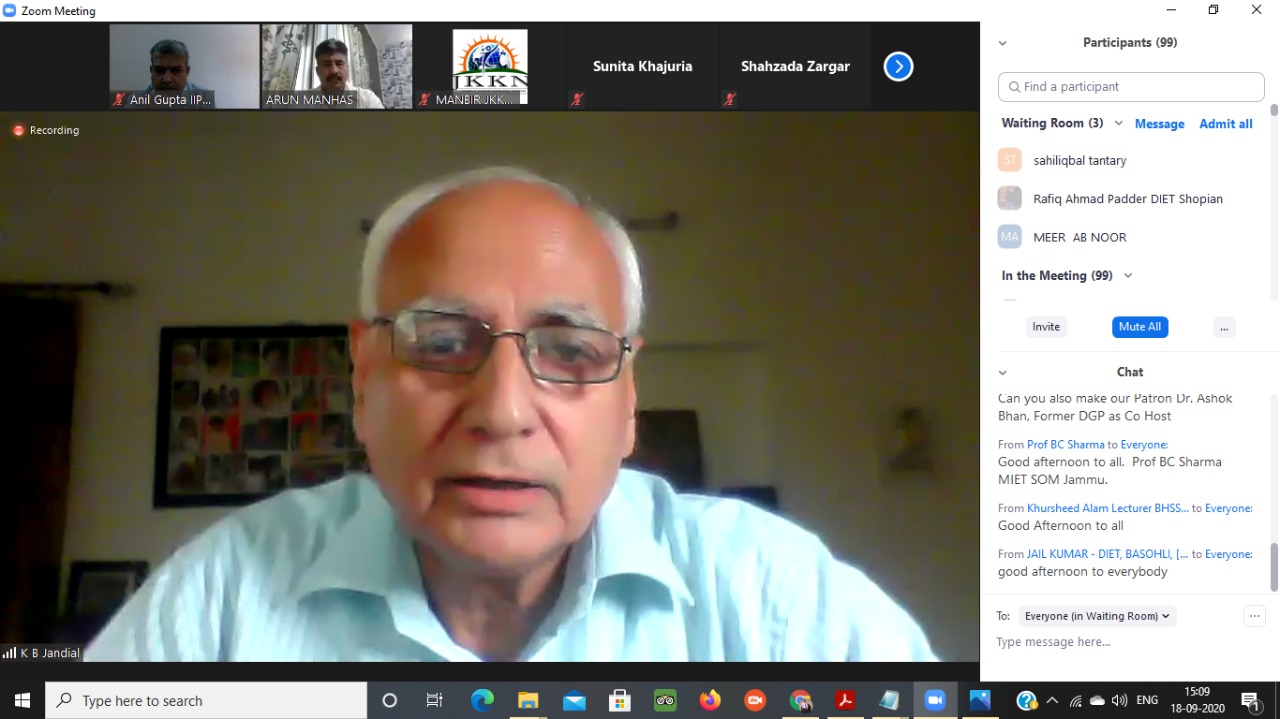Focus the Find a participant search box

(1131, 87)
